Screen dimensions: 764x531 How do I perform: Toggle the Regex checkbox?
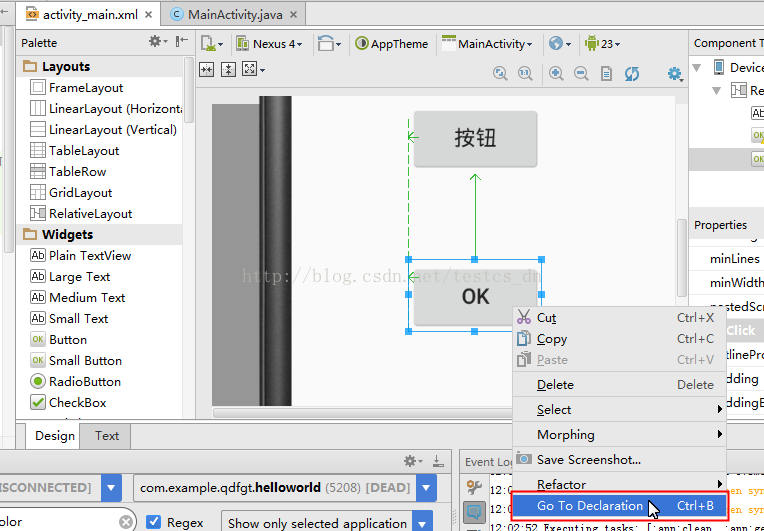coord(153,522)
